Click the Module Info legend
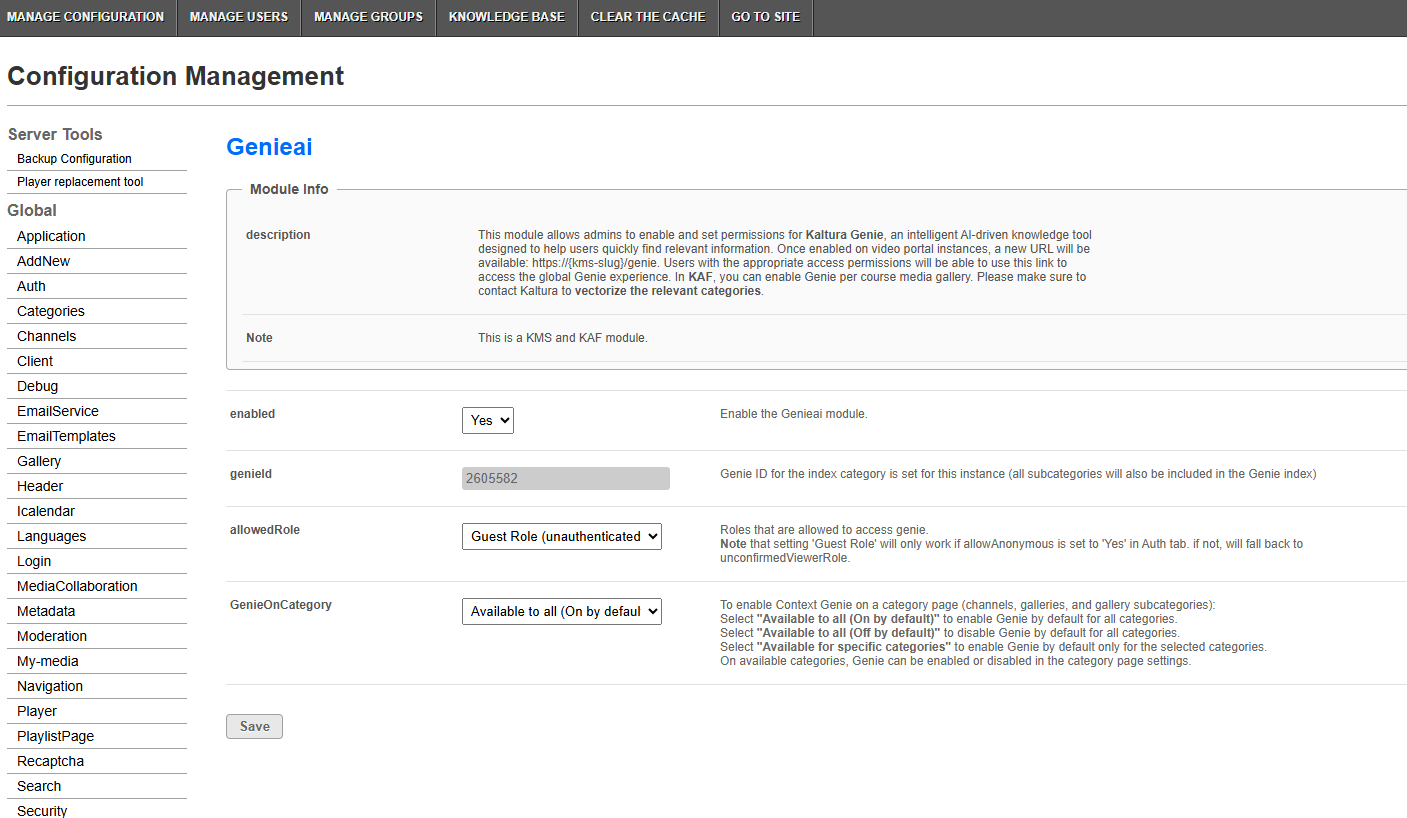The width and height of the screenshot is (1407, 818). pyautogui.click(x=289, y=189)
